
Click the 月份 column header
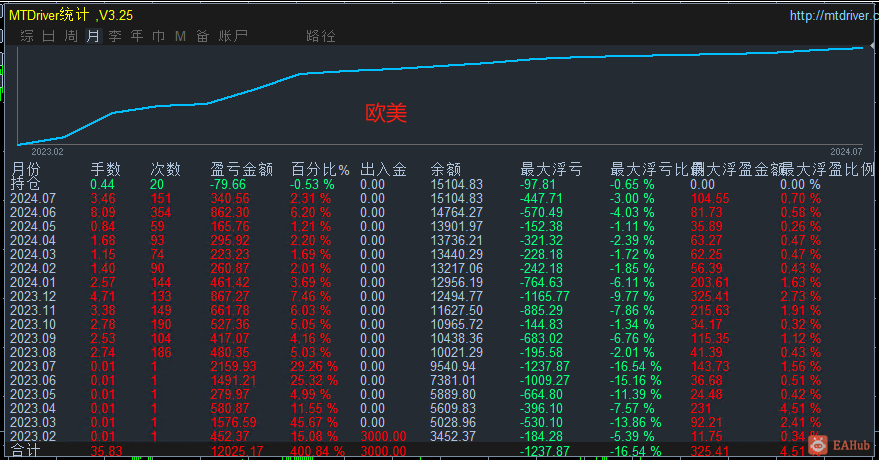26,168
